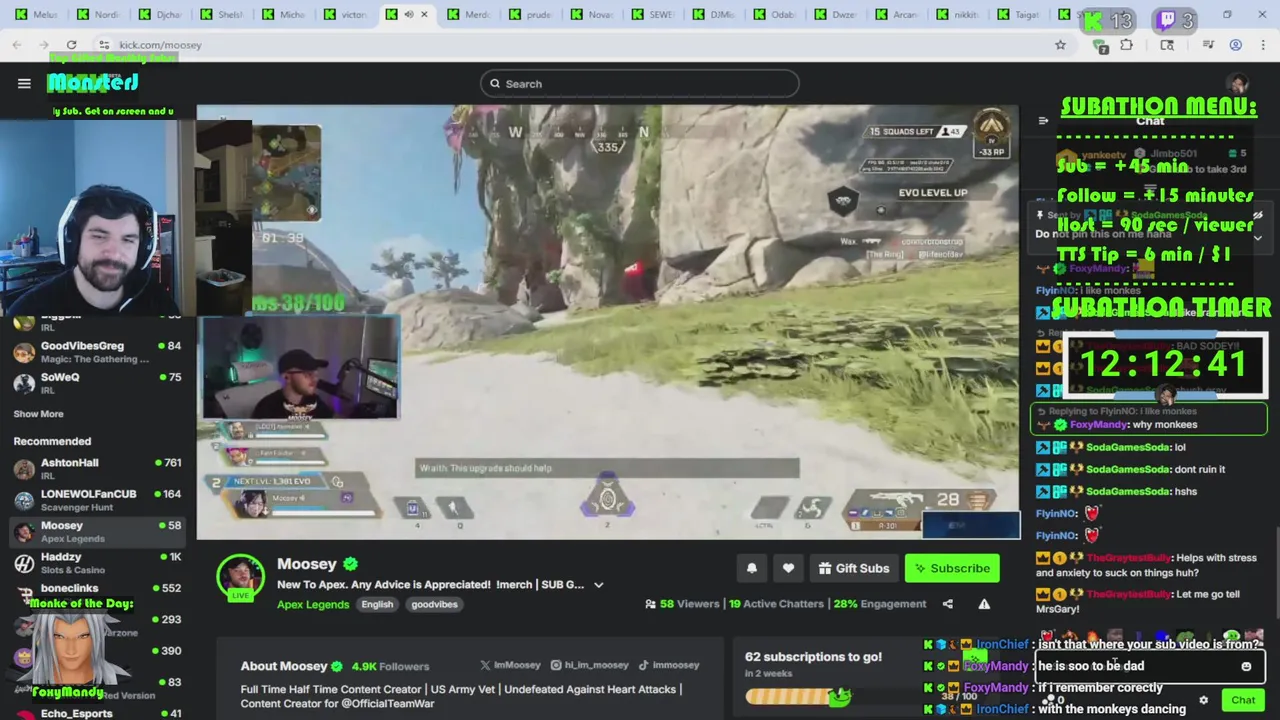Open the immoosey TikTok link
Screen dimensions: 1280x720
[669, 665]
